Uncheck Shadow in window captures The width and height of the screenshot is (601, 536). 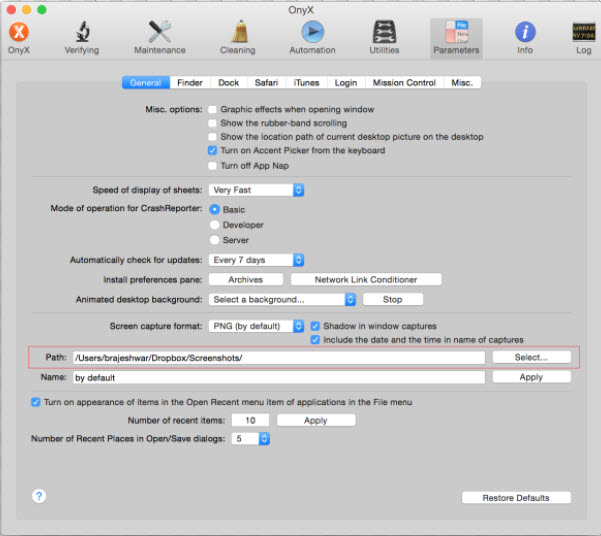[x=315, y=326]
